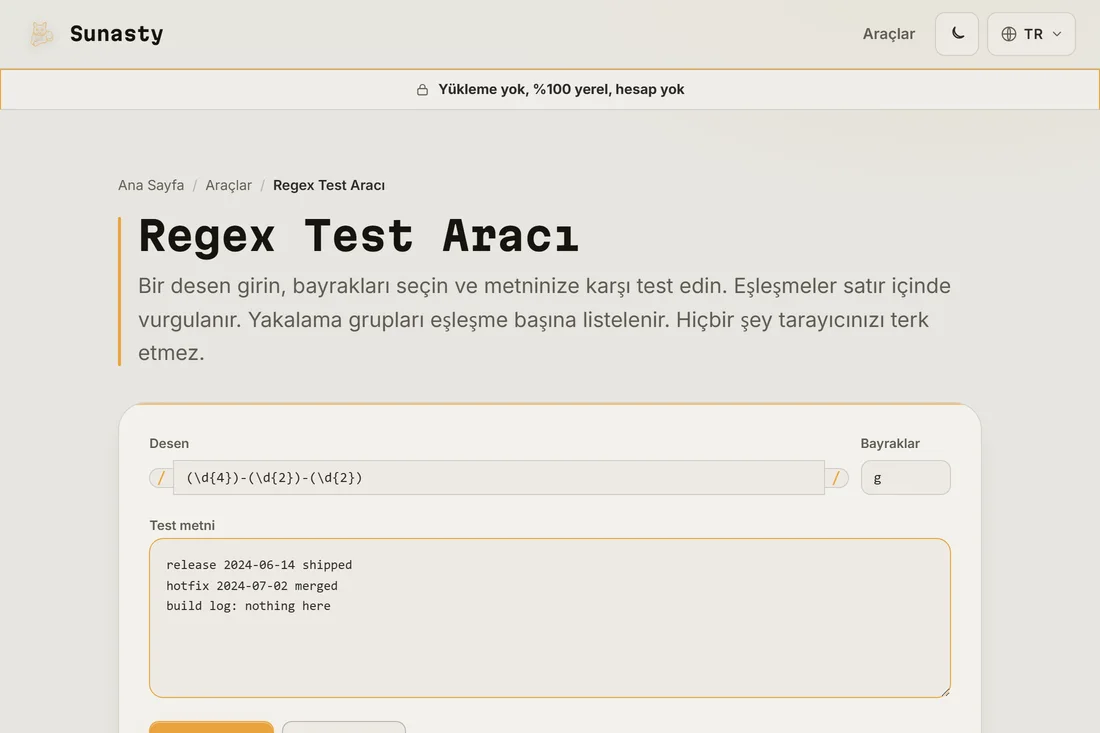
Task: Click the leading slash delimiter before pattern
Action: [x=161, y=478]
